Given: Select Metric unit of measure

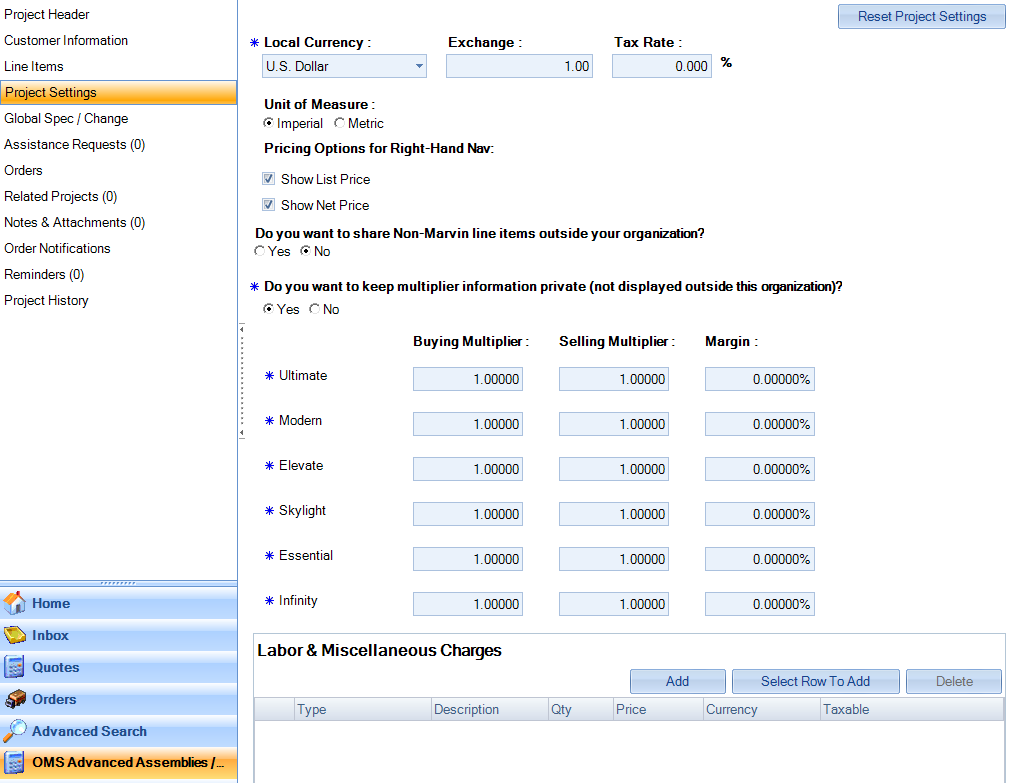Looking at the screenshot, I should click(338, 122).
